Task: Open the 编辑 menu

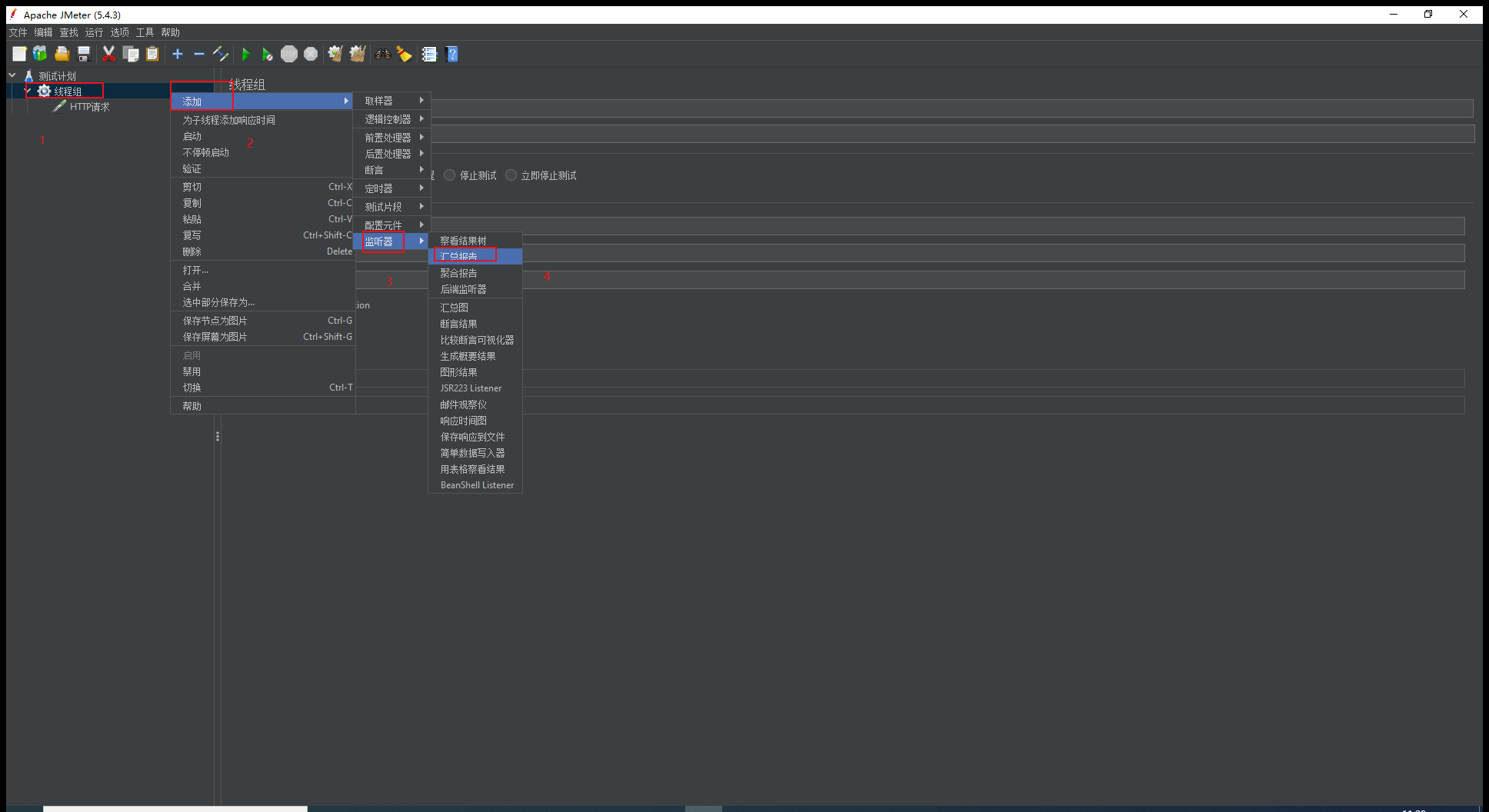Action: [43, 32]
